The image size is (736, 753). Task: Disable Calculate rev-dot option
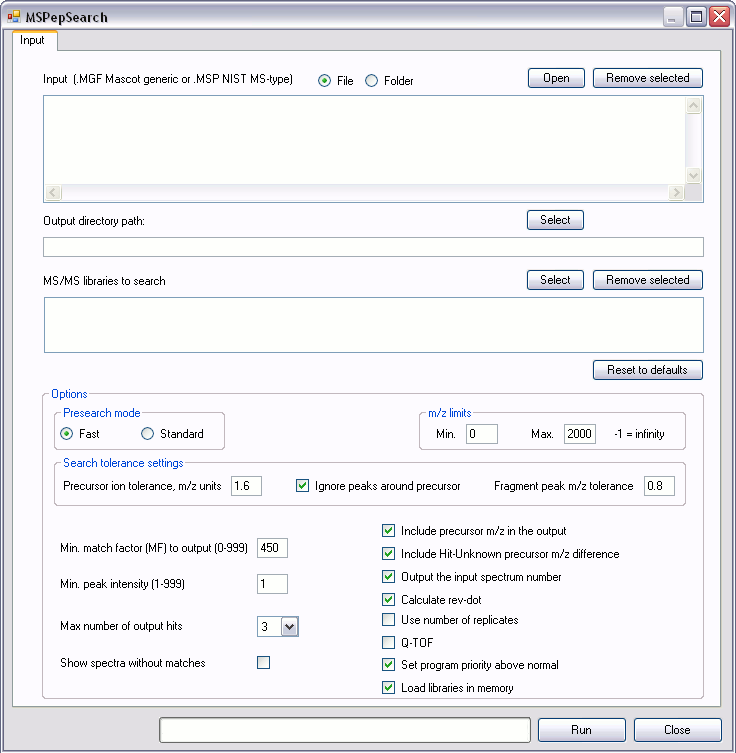[389, 599]
